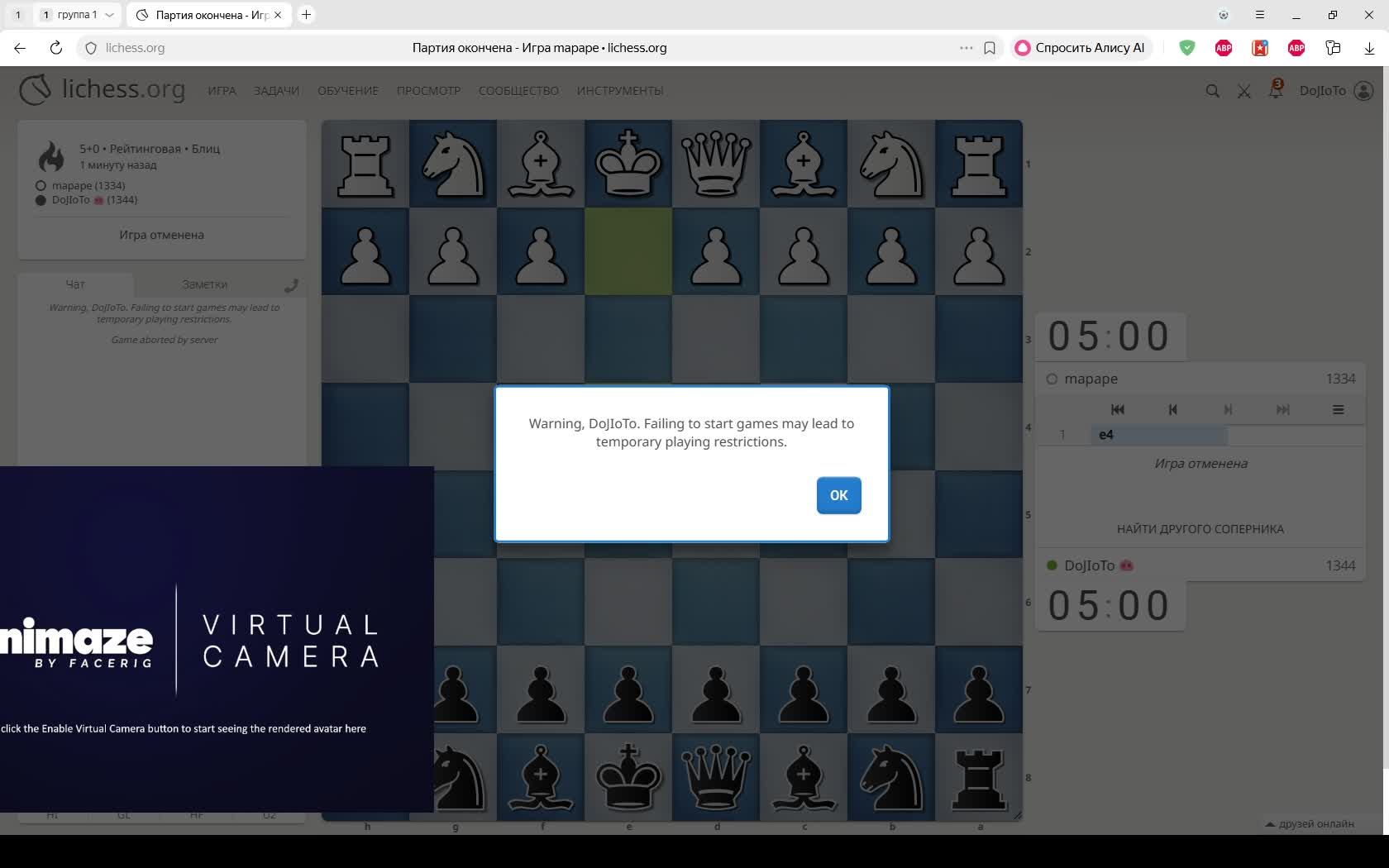Select move e4 in the move list

(1105, 435)
